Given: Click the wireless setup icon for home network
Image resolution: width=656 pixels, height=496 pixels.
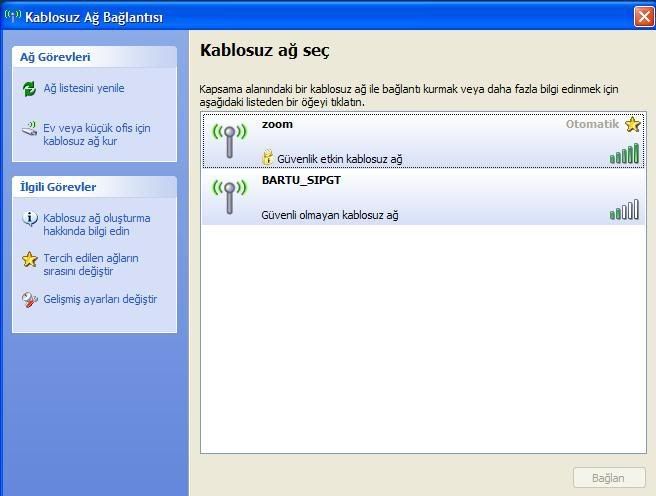Looking at the screenshot, I should (29, 129).
